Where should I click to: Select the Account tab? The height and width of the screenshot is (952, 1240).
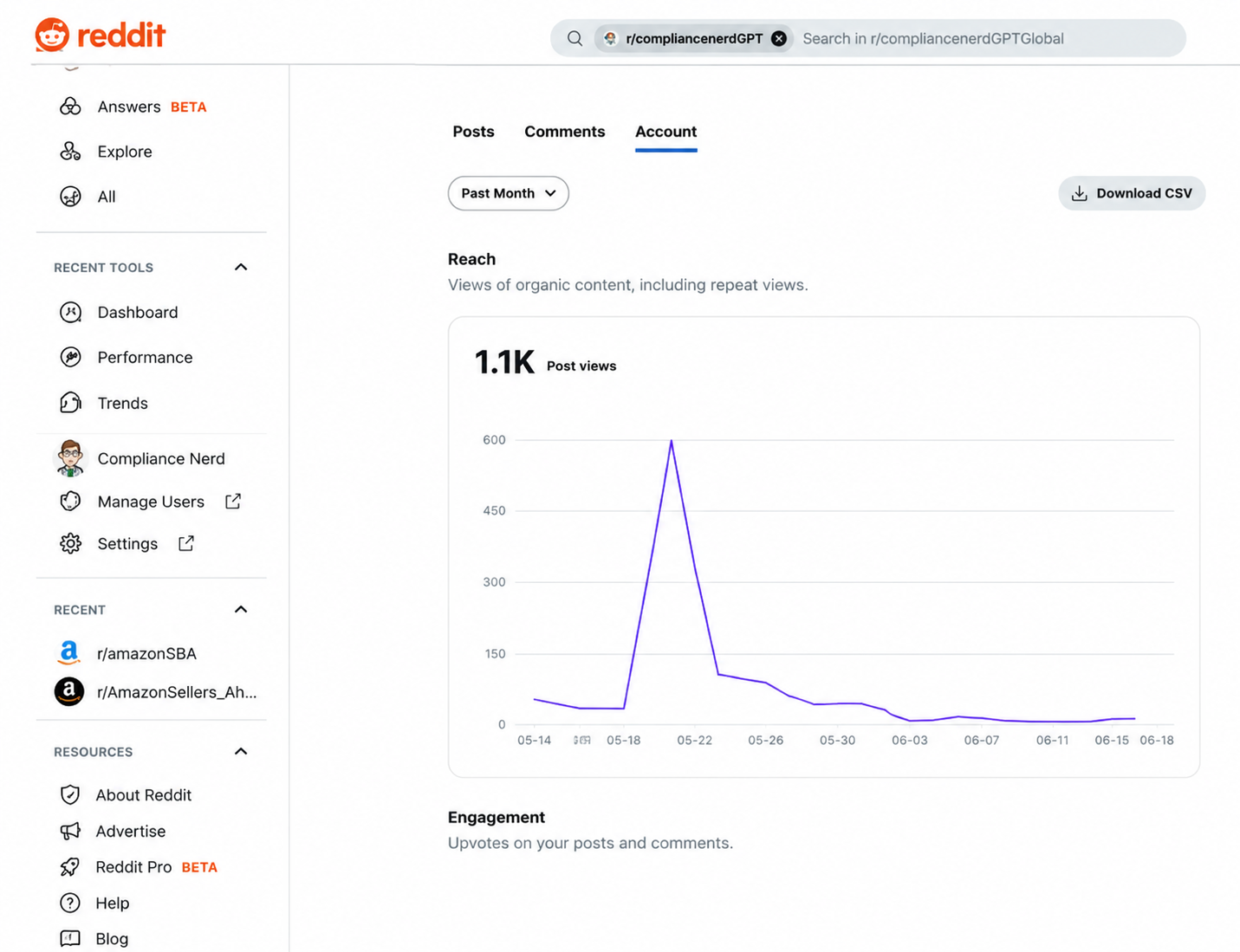click(x=665, y=132)
